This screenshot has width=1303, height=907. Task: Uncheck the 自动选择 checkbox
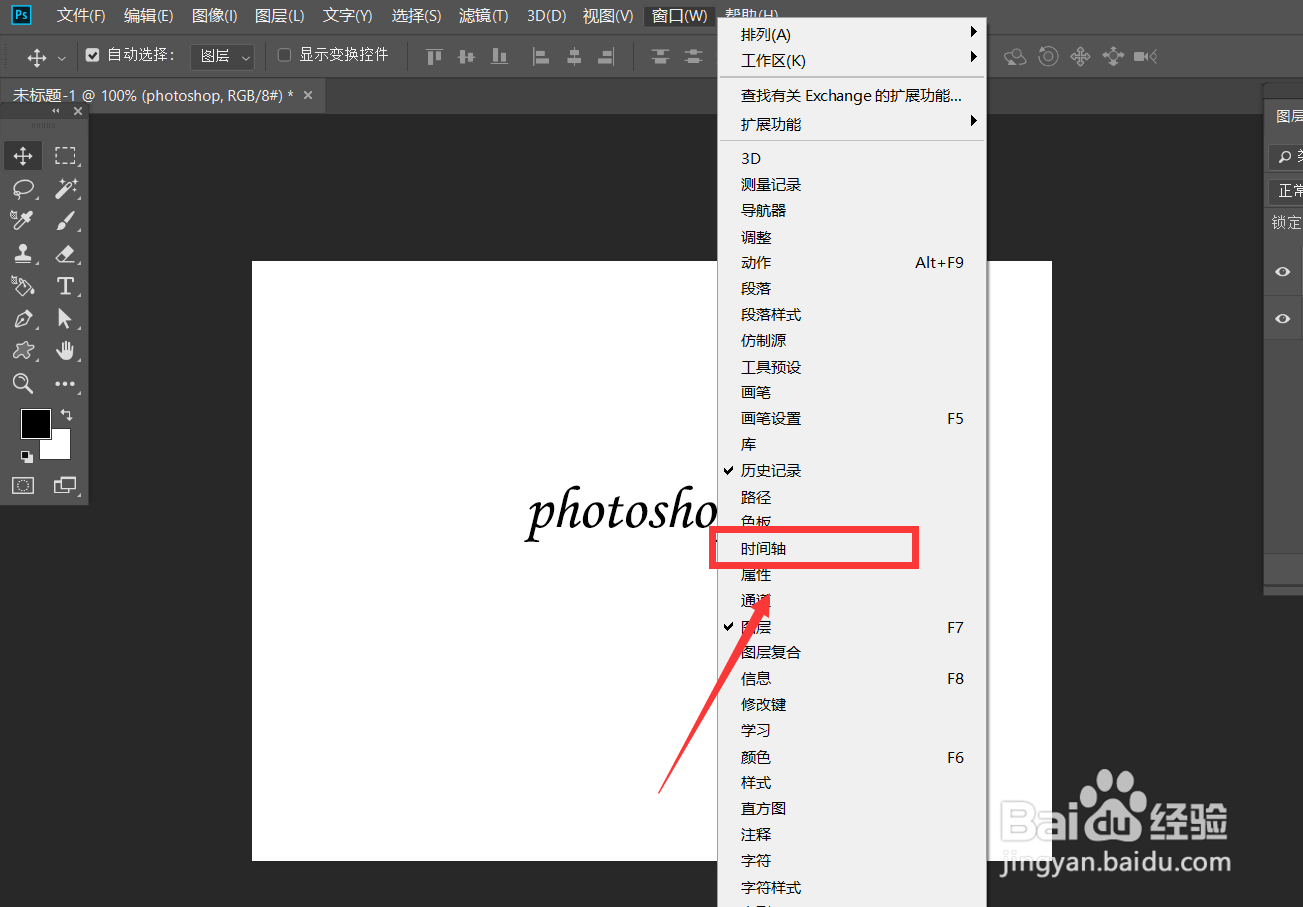(93, 56)
